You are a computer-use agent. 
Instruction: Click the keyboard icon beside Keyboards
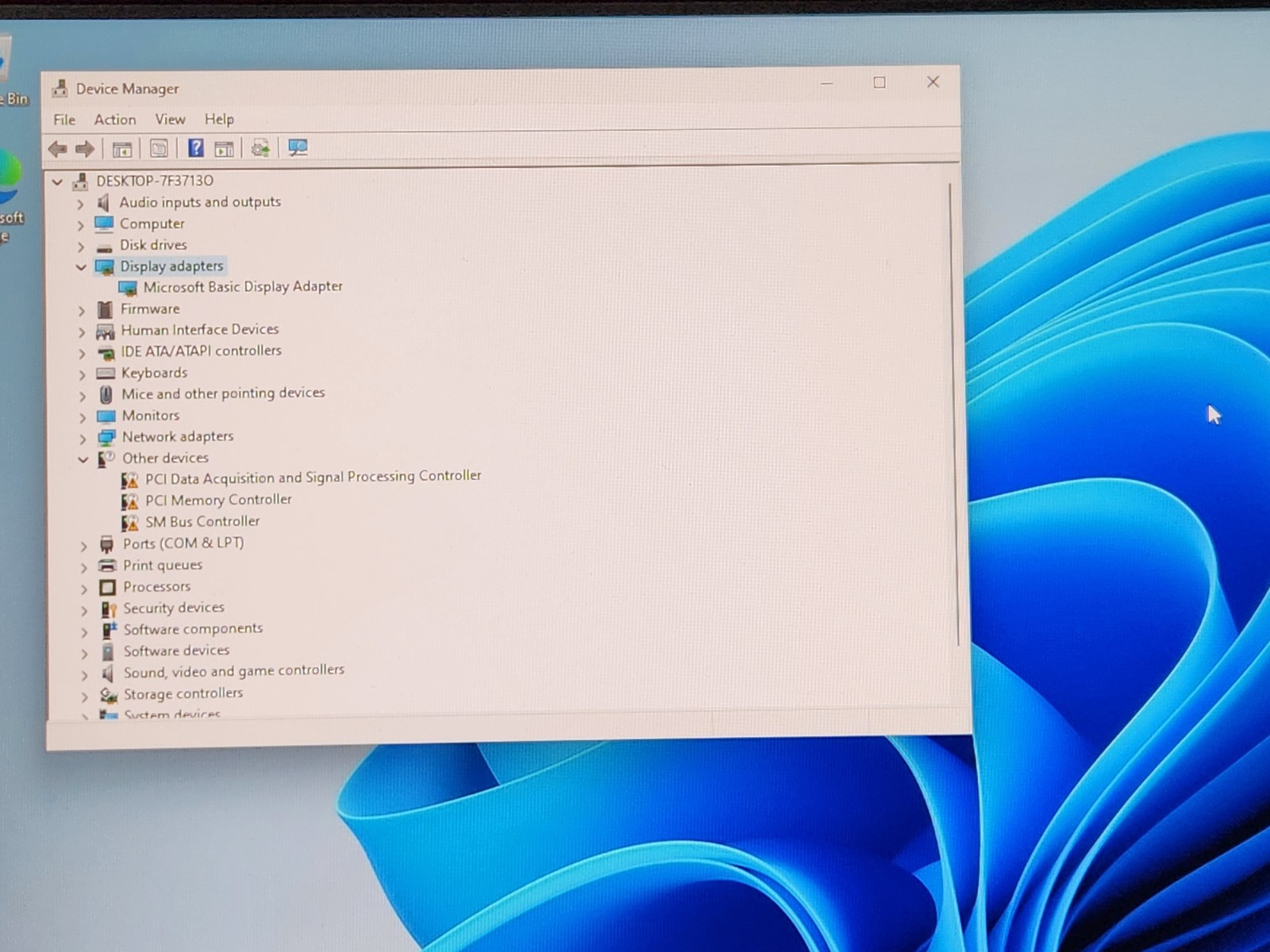coord(106,373)
